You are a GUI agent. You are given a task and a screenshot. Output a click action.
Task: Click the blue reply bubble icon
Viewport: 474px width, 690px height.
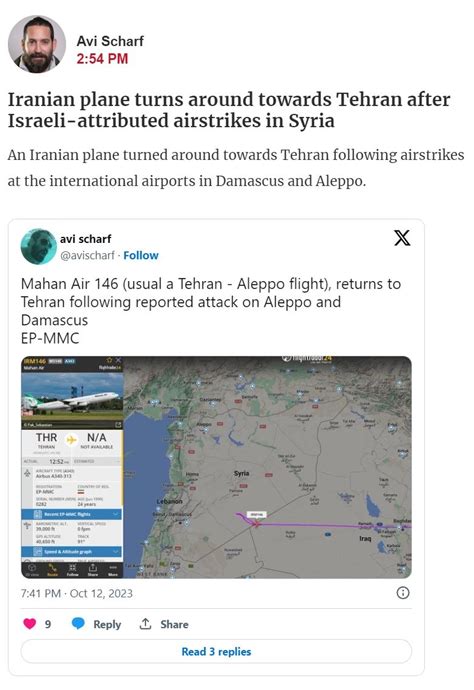78,624
